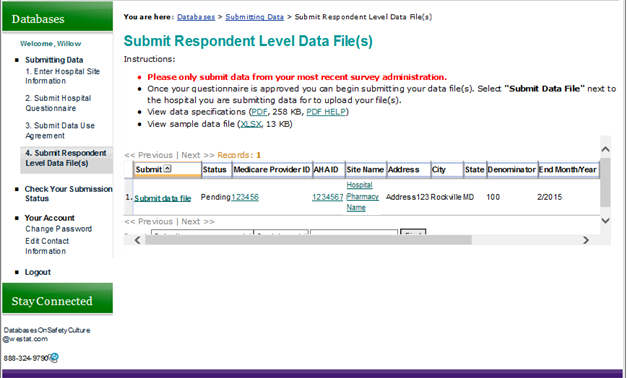Open Check Your Submission Status
The image size is (628, 378).
(68, 194)
